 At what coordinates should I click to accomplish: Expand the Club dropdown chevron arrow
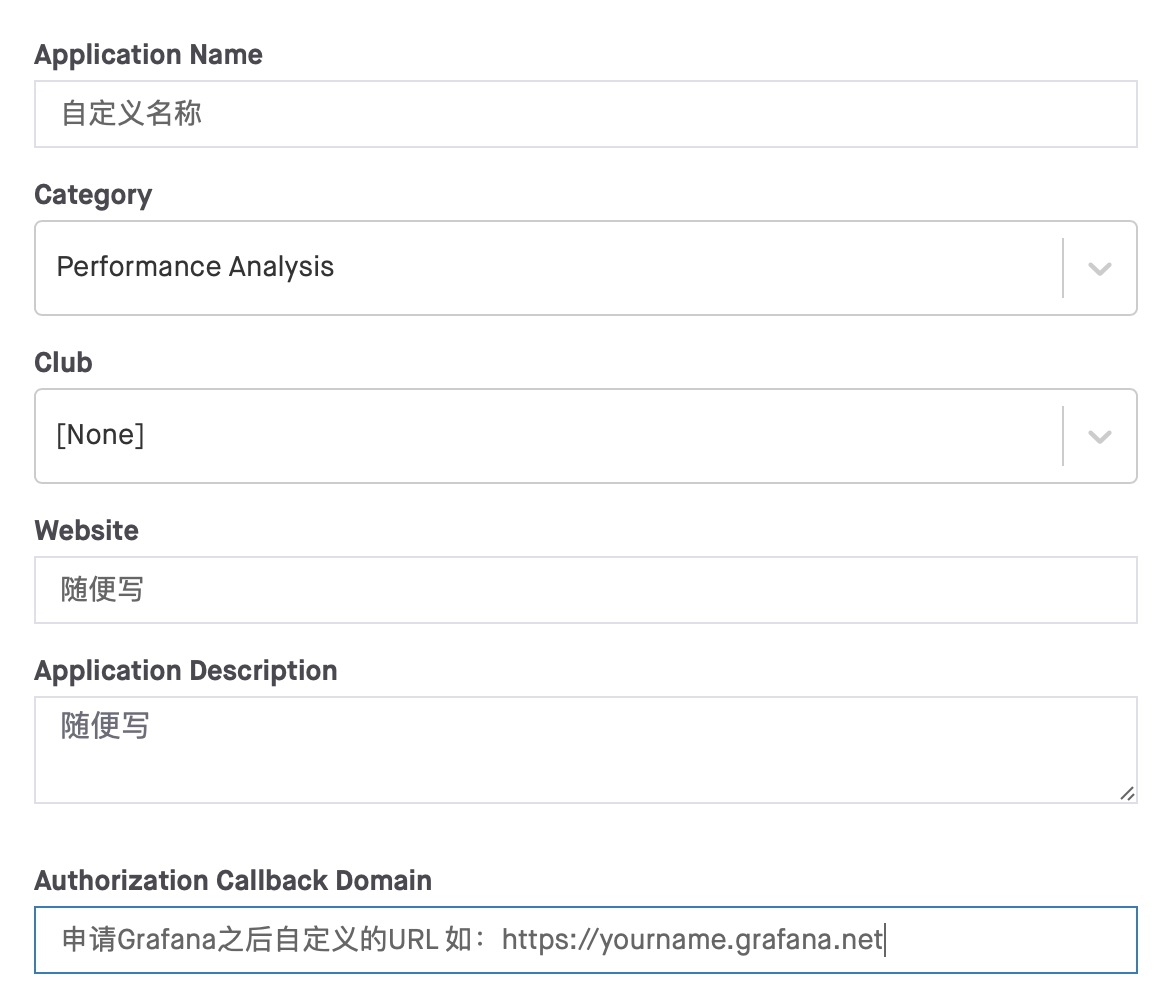[1100, 436]
